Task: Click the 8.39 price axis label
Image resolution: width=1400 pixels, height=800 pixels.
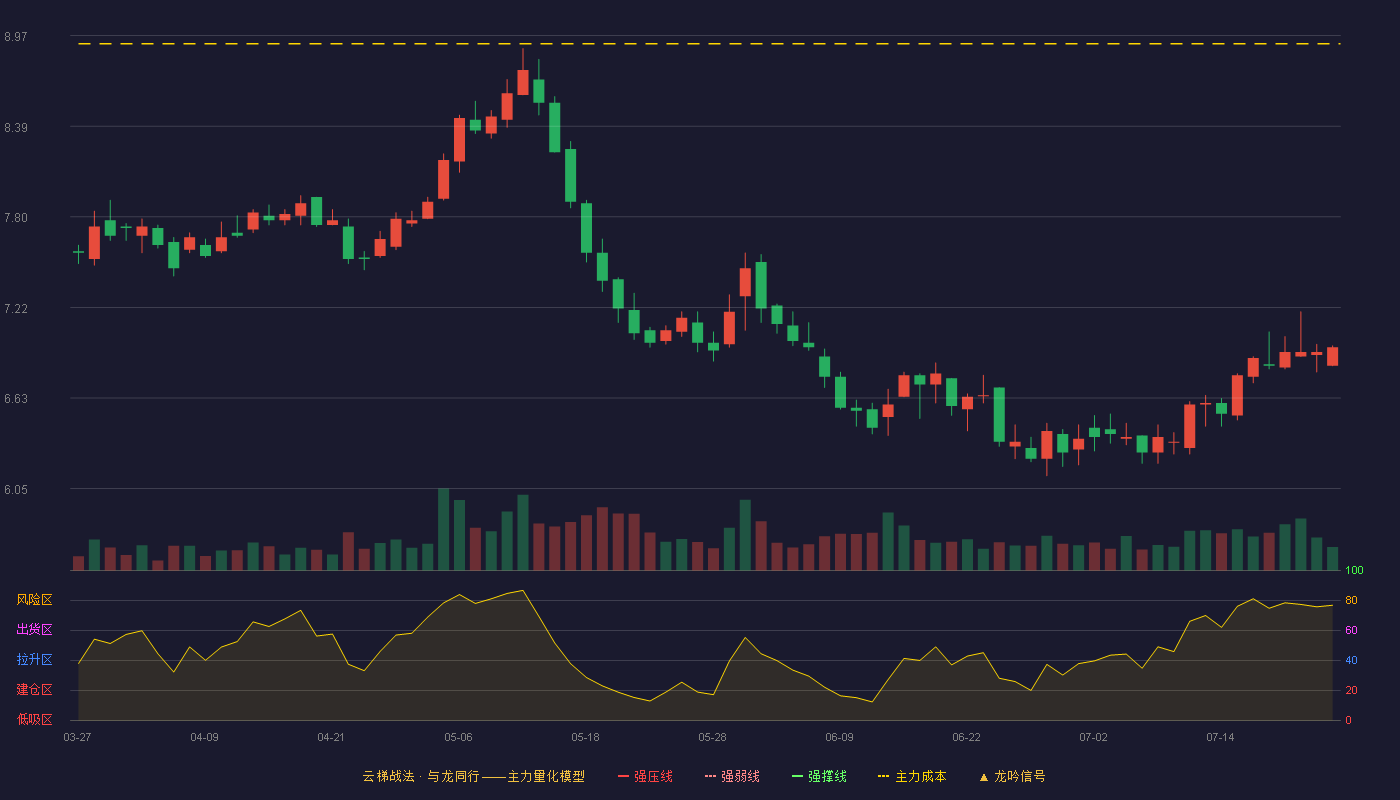Action: tap(15, 128)
